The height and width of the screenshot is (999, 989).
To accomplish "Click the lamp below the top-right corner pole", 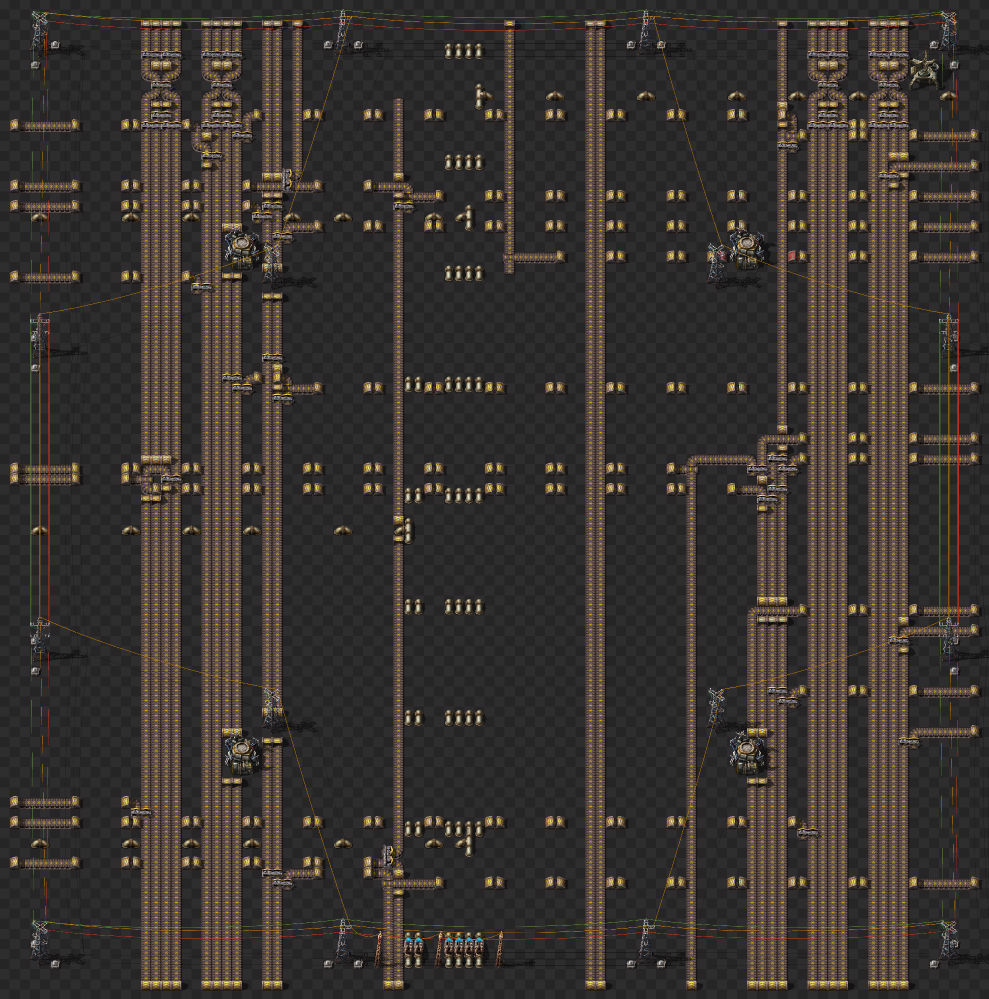I will [954, 65].
